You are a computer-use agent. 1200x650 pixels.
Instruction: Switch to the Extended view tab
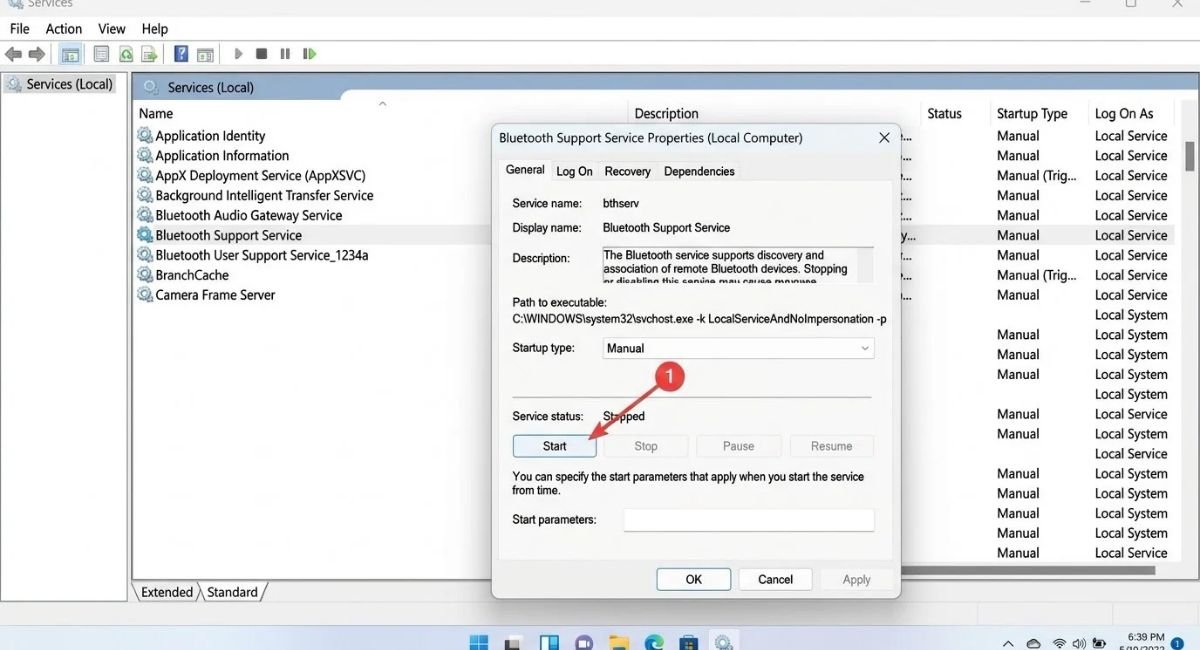tap(166, 592)
